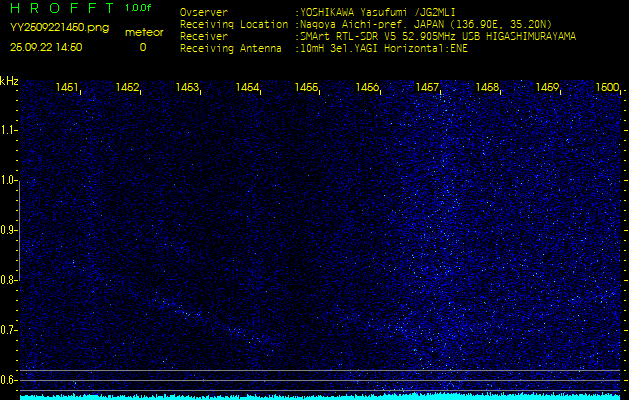629x400 pixels.
Task: Click the 1.0 kHz axis label
Action: click(8, 180)
